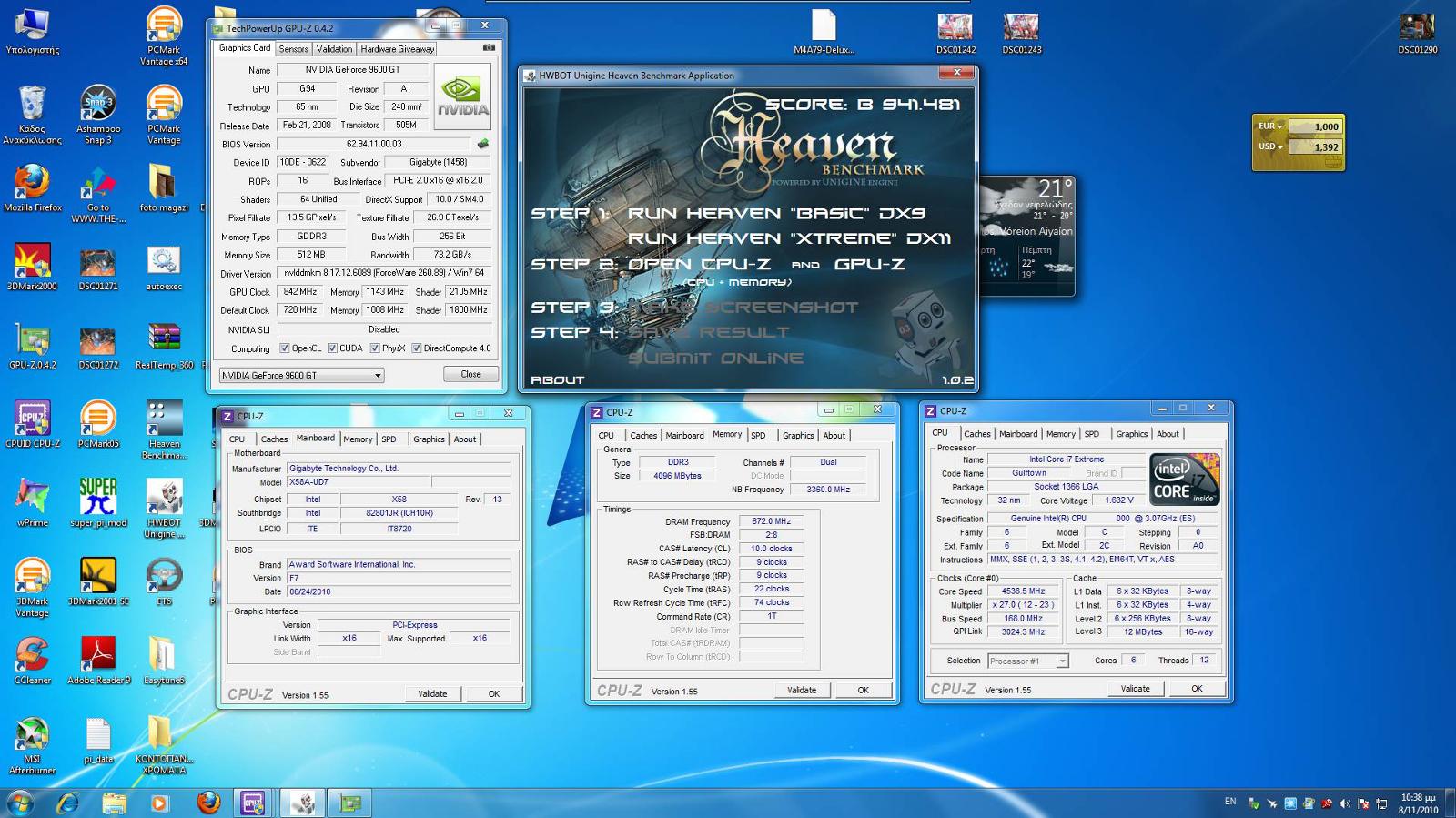Select the DSC01242 image thumbnail on desktop
This screenshot has width=1456, height=818.
(x=955, y=32)
